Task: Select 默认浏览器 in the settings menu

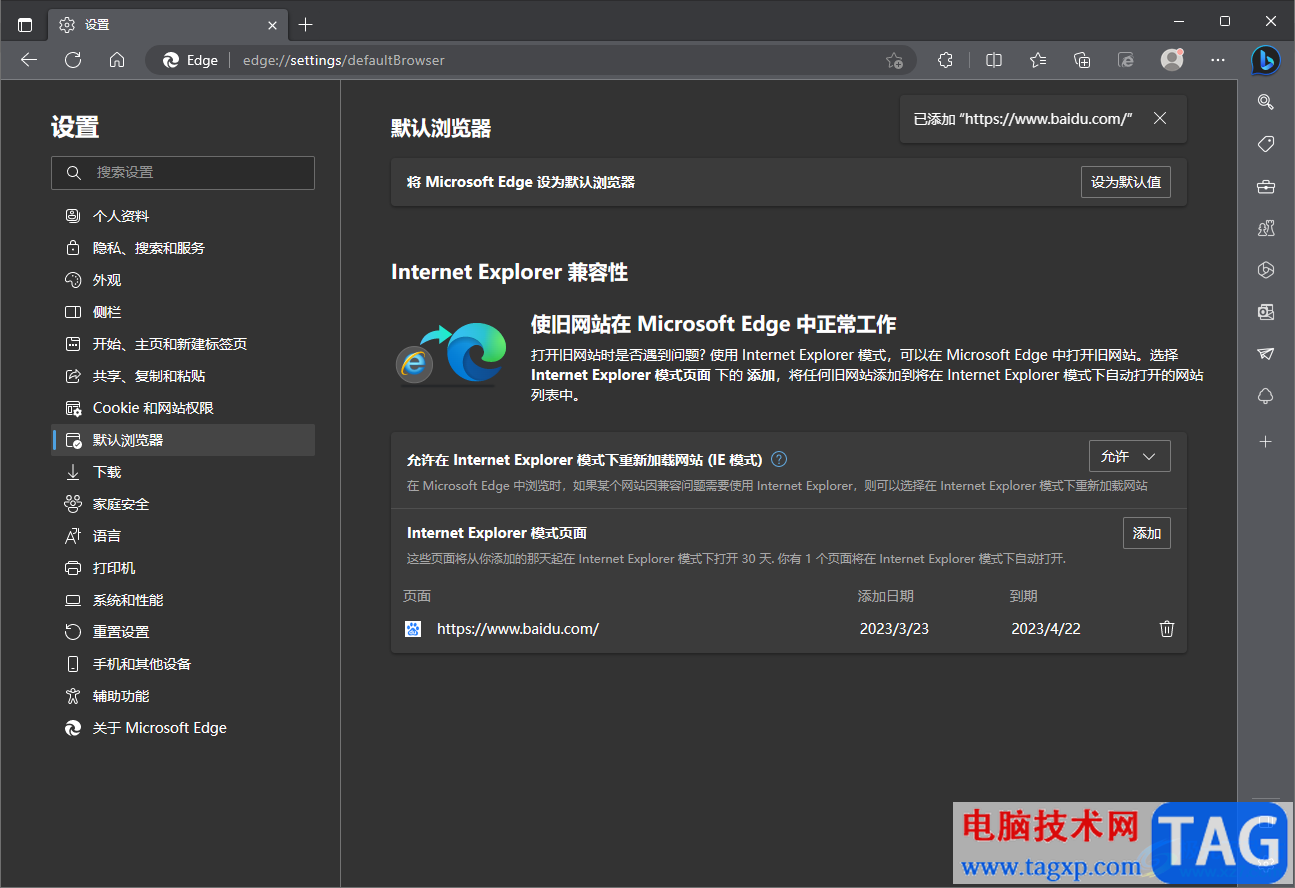Action: [x=183, y=440]
